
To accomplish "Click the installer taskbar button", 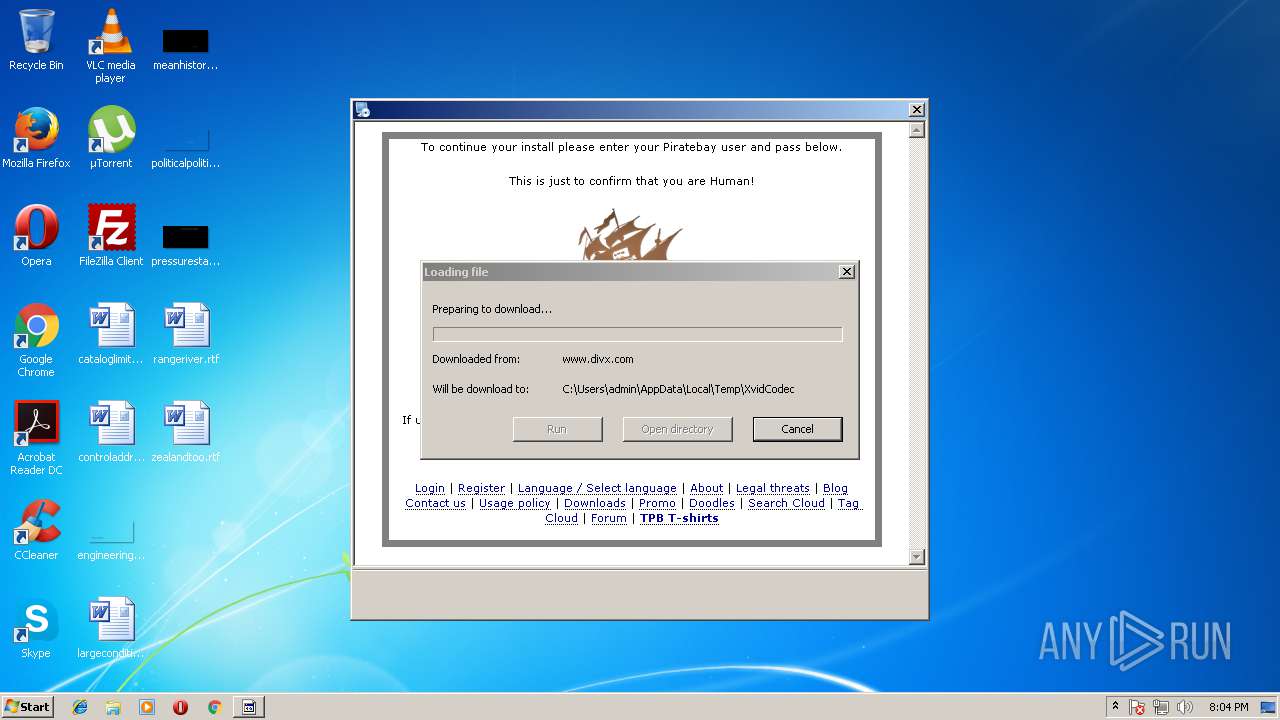I will [x=249, y=707].
